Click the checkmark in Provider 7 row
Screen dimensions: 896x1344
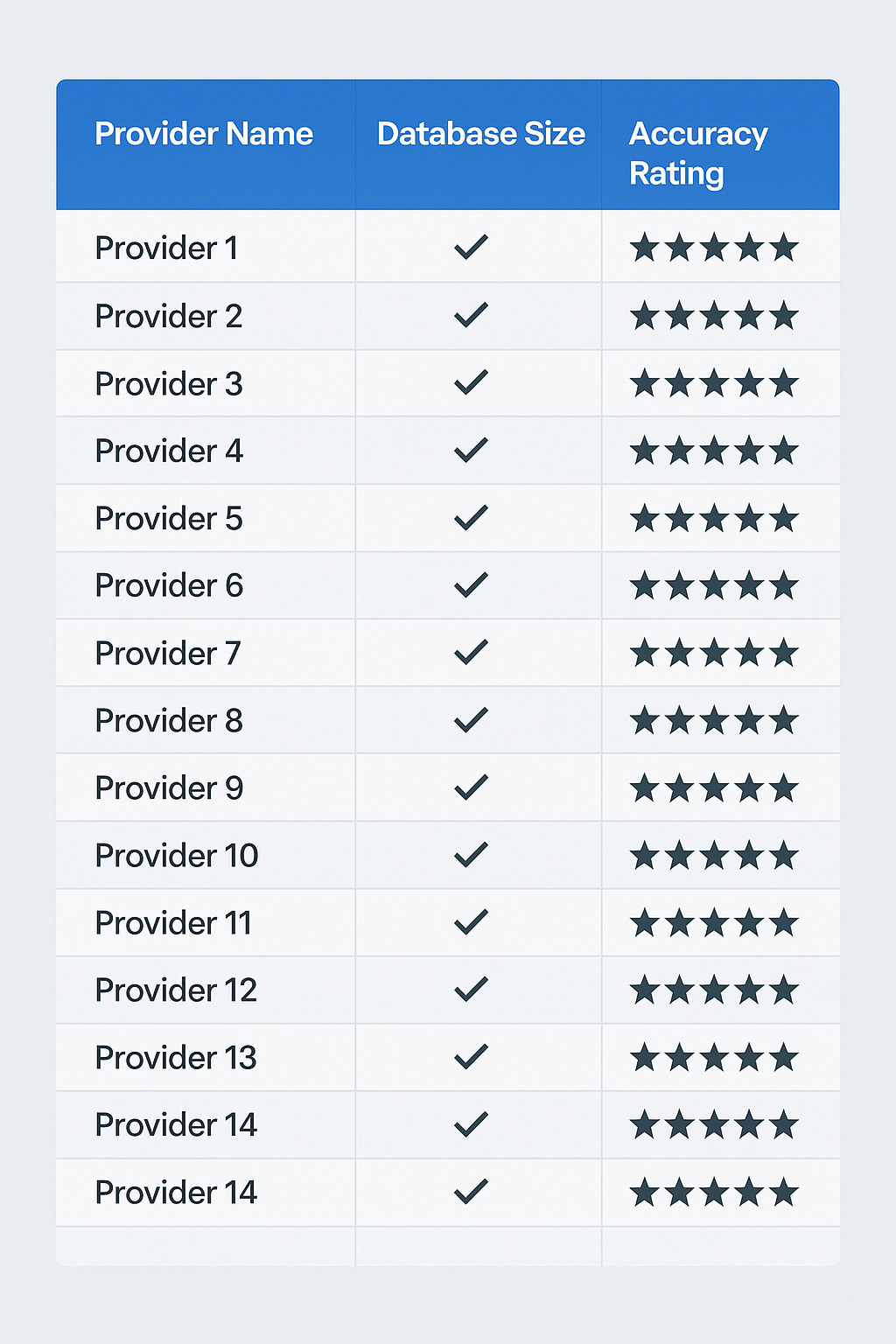point(471,652)
